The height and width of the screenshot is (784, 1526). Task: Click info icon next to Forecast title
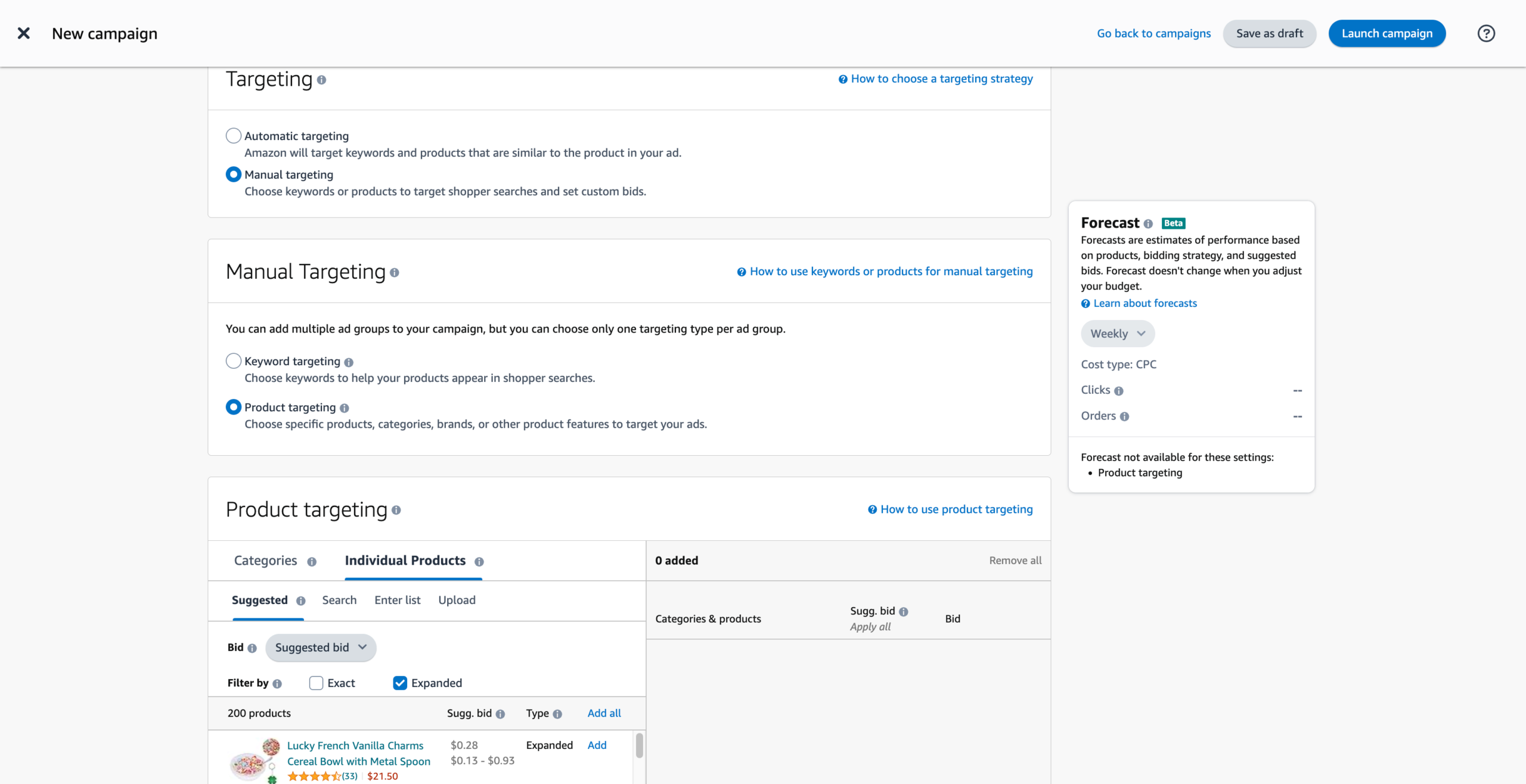pyautogui.click(x=1148, y=223)
